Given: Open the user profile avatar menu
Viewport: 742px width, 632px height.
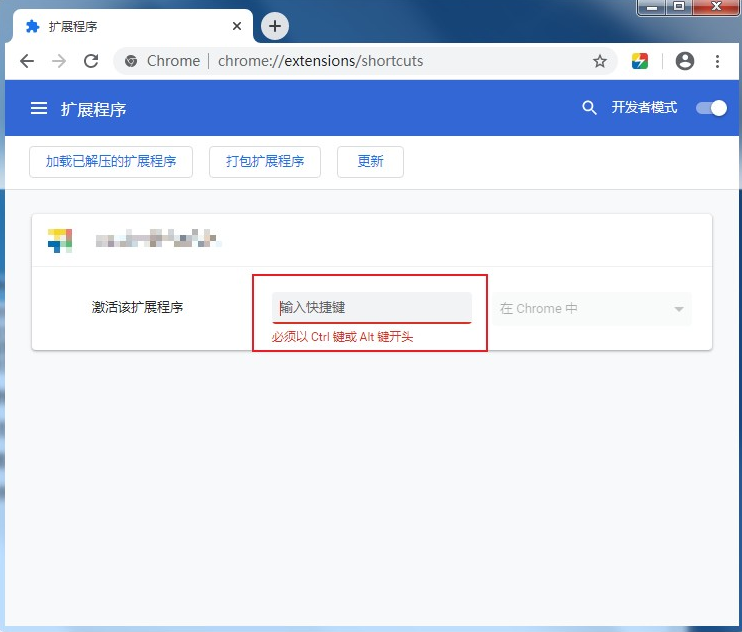Looking at the screenshot, I should coord(684,61).
